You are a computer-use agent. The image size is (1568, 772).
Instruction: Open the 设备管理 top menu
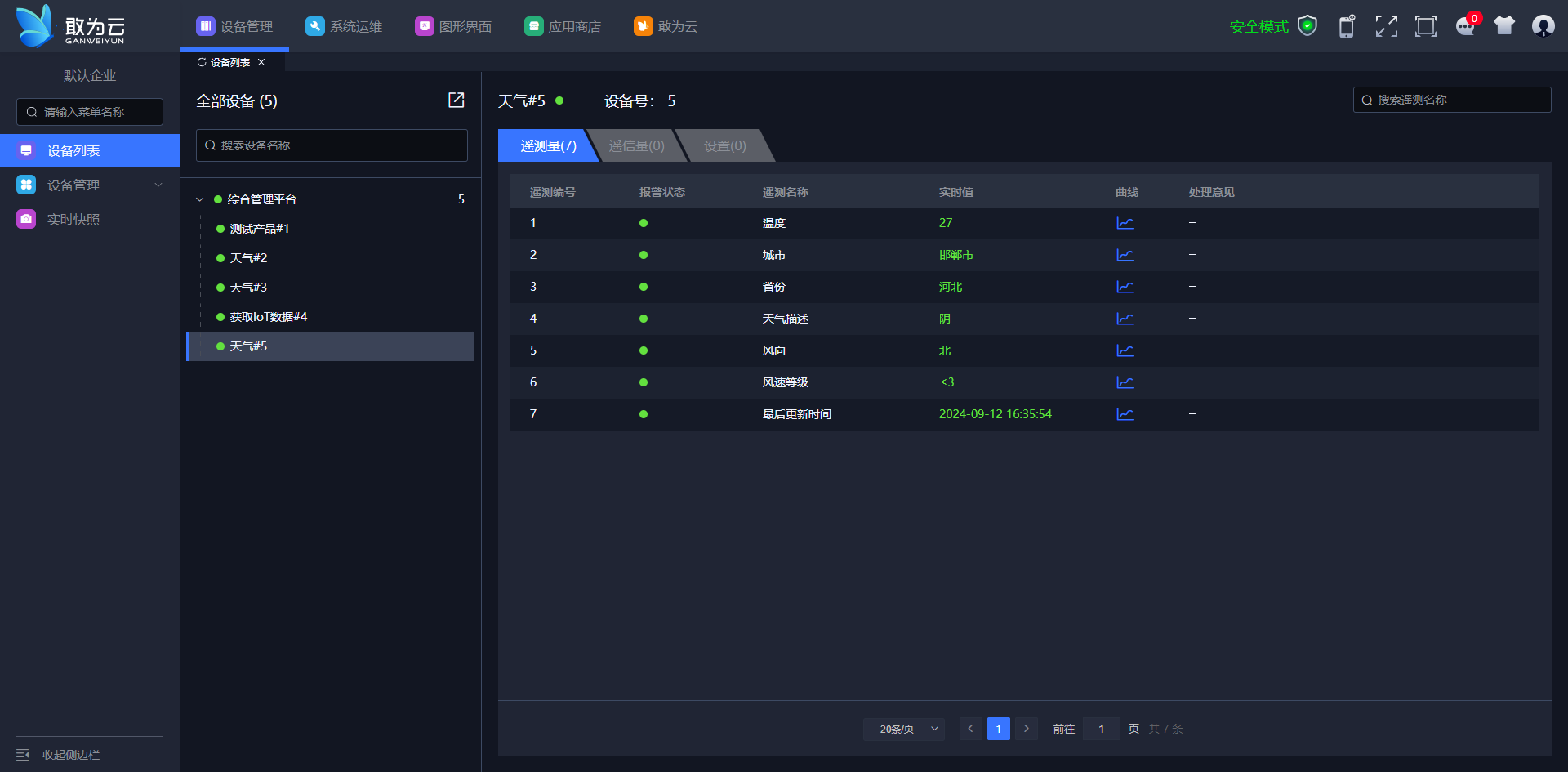(x=234, y=26)
